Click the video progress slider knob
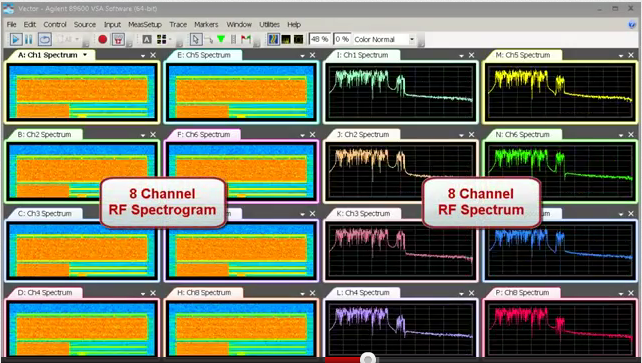Viewport: 642px width, 363px height. point(368,359)
